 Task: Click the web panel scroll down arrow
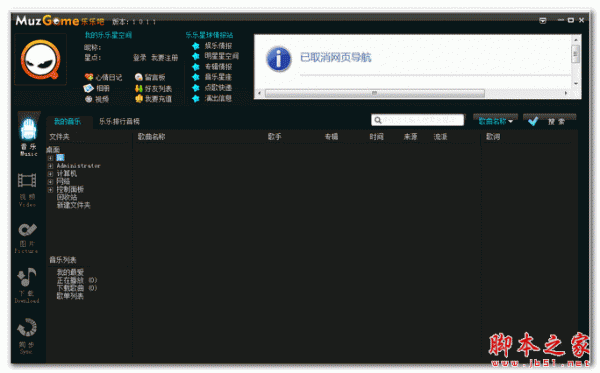[x=576, y=84]
